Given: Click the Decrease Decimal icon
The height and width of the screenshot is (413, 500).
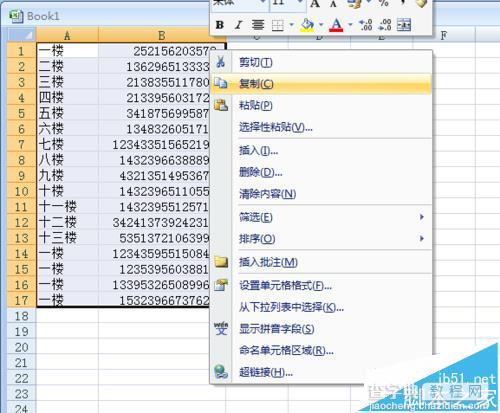Looking at the screenshot, I should click(384, 25).
